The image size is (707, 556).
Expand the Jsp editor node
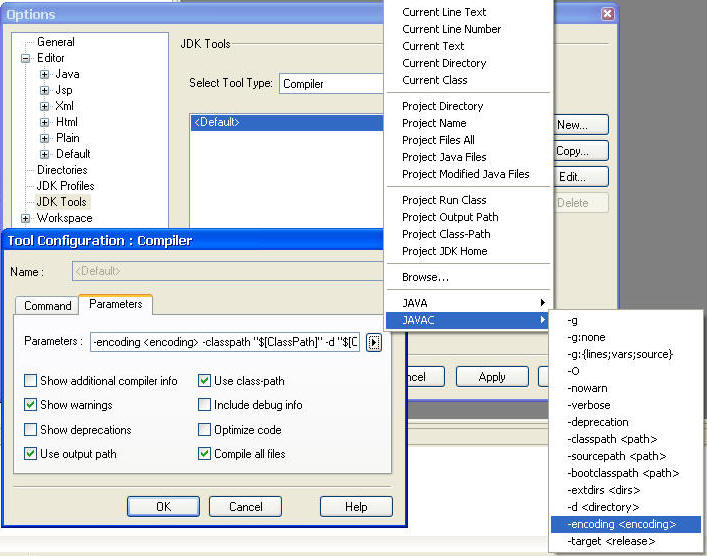coord(44,90)
